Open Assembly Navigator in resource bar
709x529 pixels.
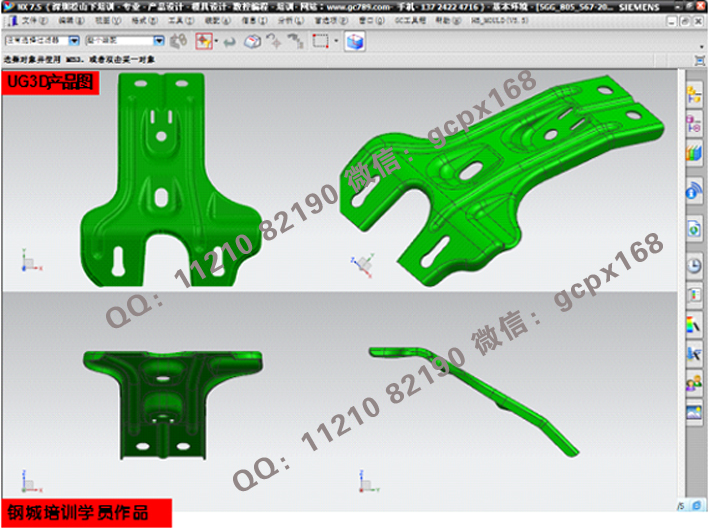[x=694, y=95]
